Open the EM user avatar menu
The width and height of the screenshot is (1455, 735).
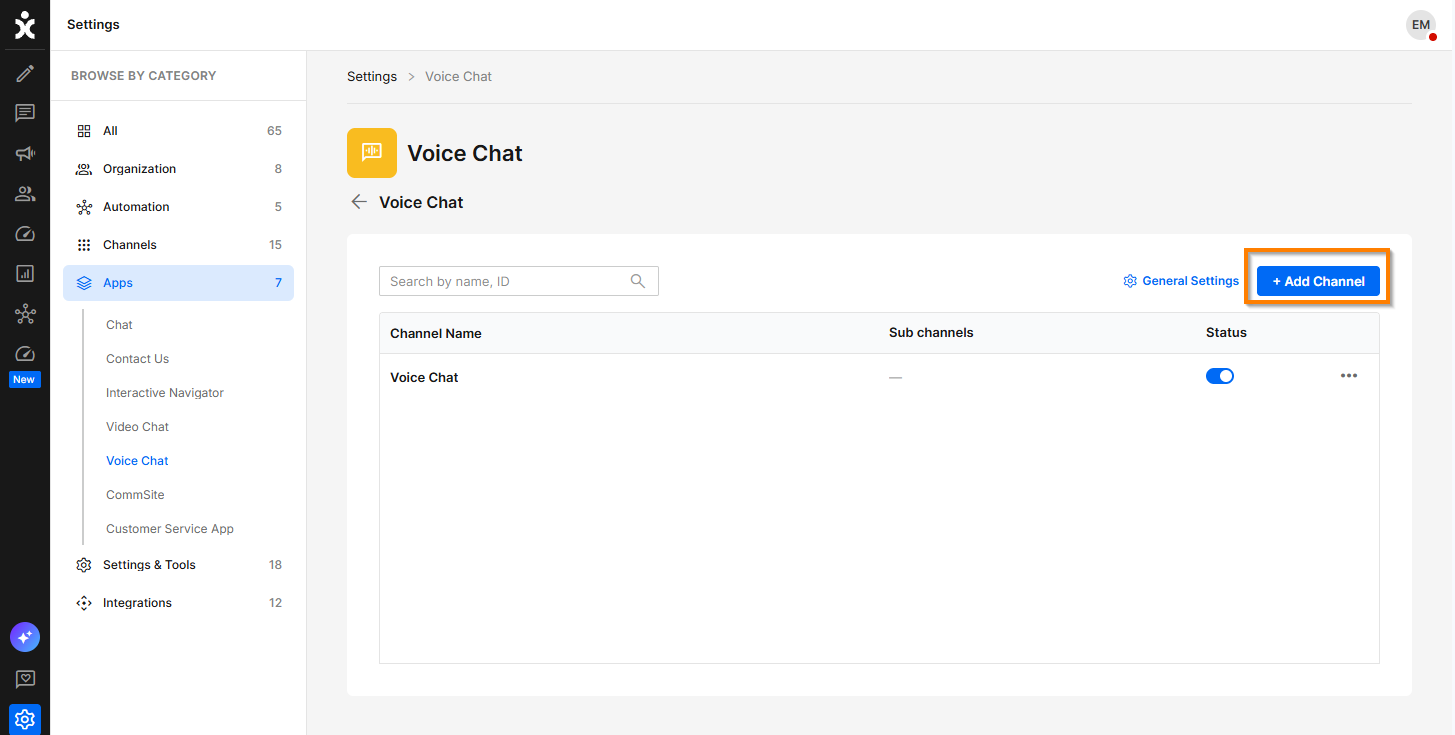point(1421,25)
